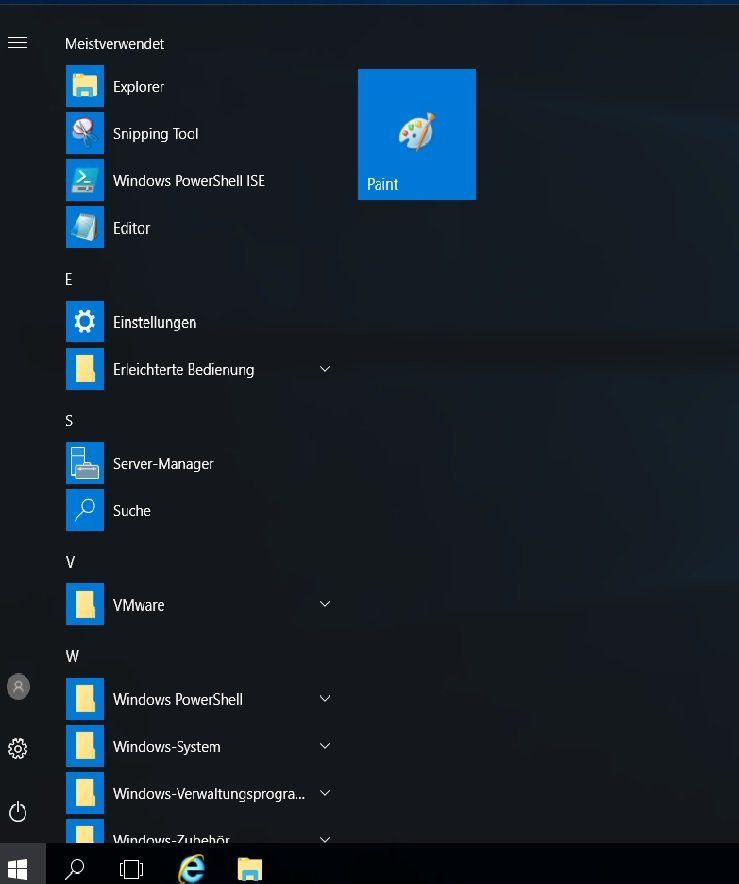The height and width of the screenshot is (884, 739).
Task: Expand the Windows-System chevron
Action: (325, 745)
